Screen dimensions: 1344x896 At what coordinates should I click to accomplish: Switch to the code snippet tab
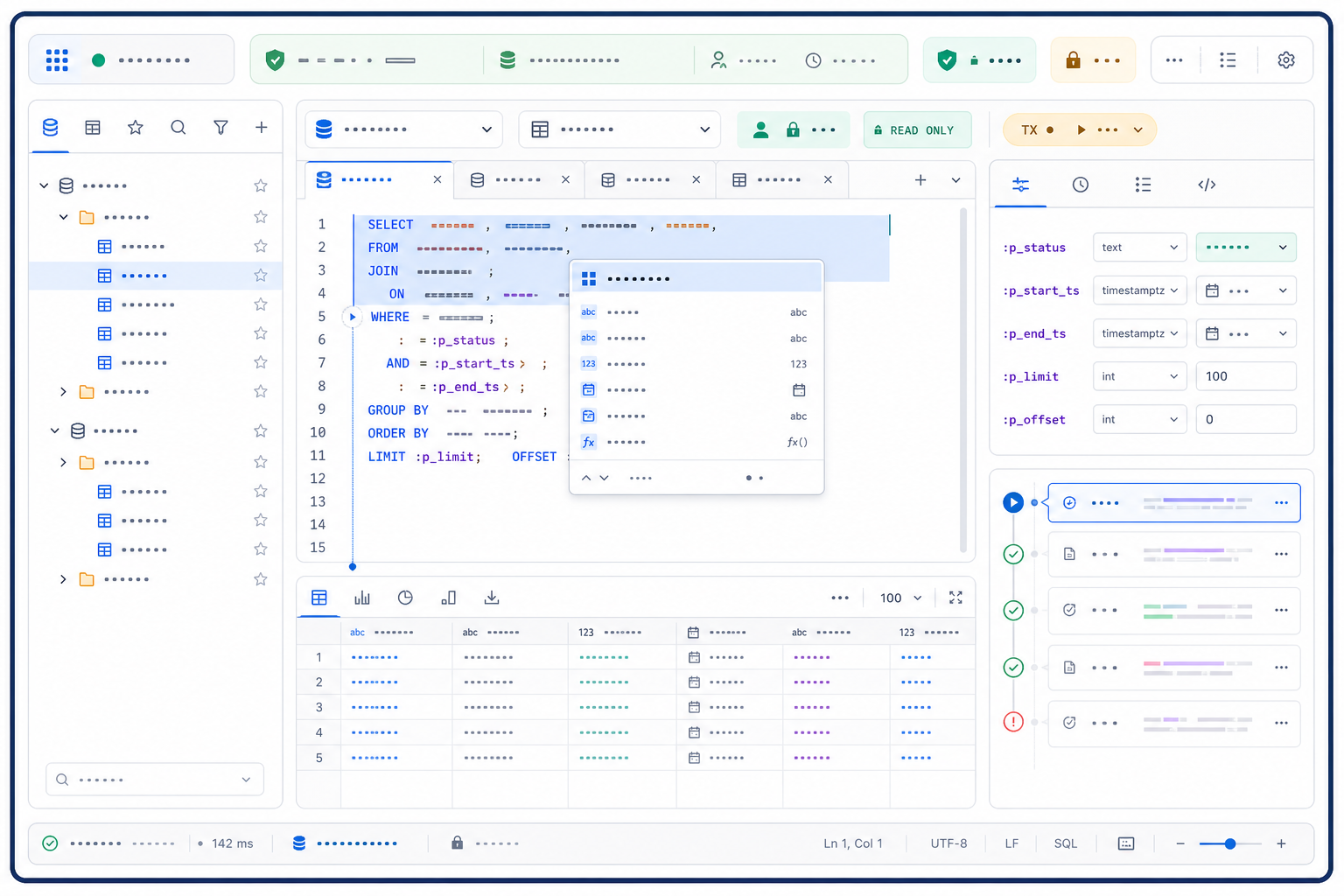click(x=1207, y=185)
